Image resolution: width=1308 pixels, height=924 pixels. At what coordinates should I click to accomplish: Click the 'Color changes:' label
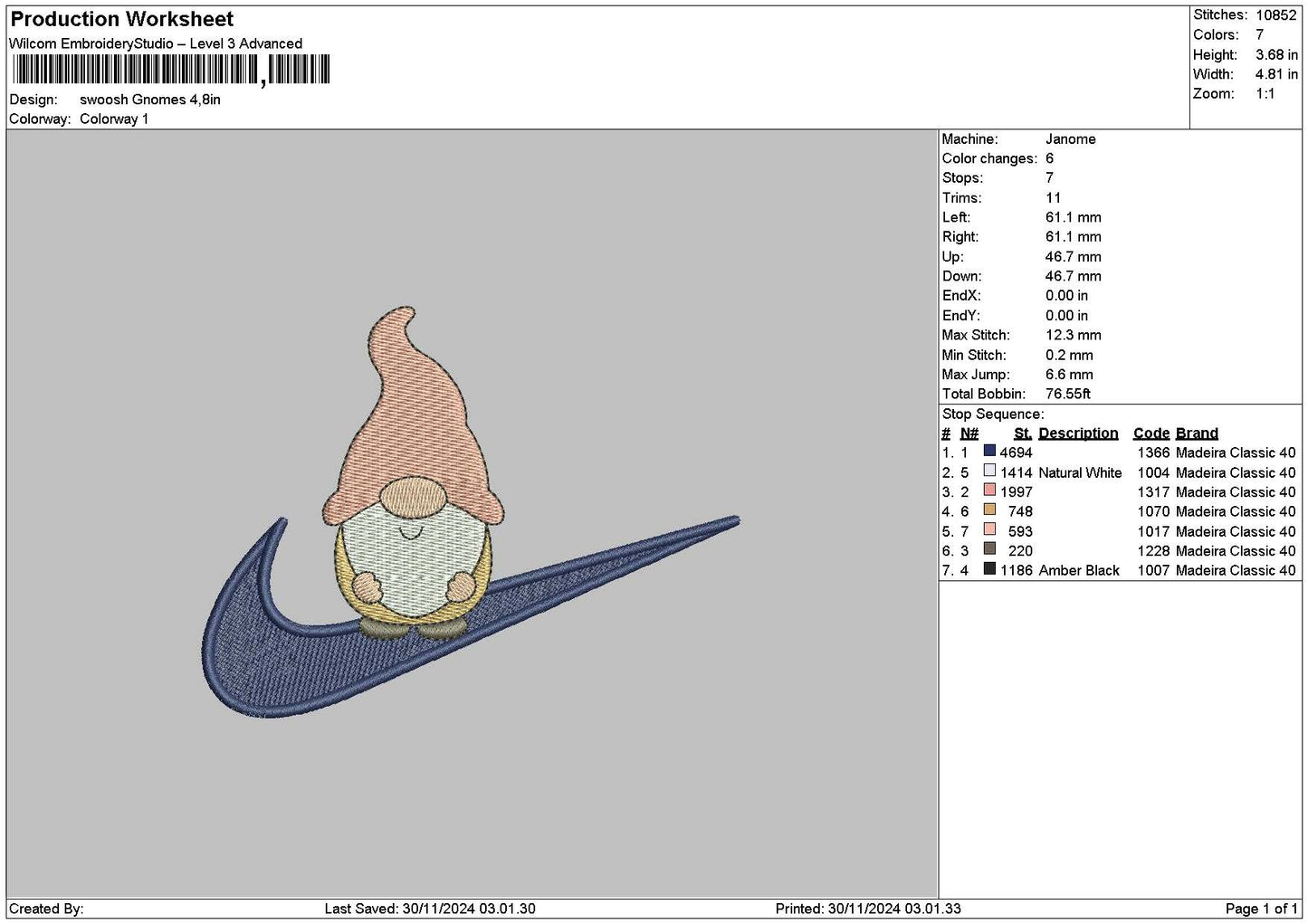pyautogui.click(x=989, y=159)
